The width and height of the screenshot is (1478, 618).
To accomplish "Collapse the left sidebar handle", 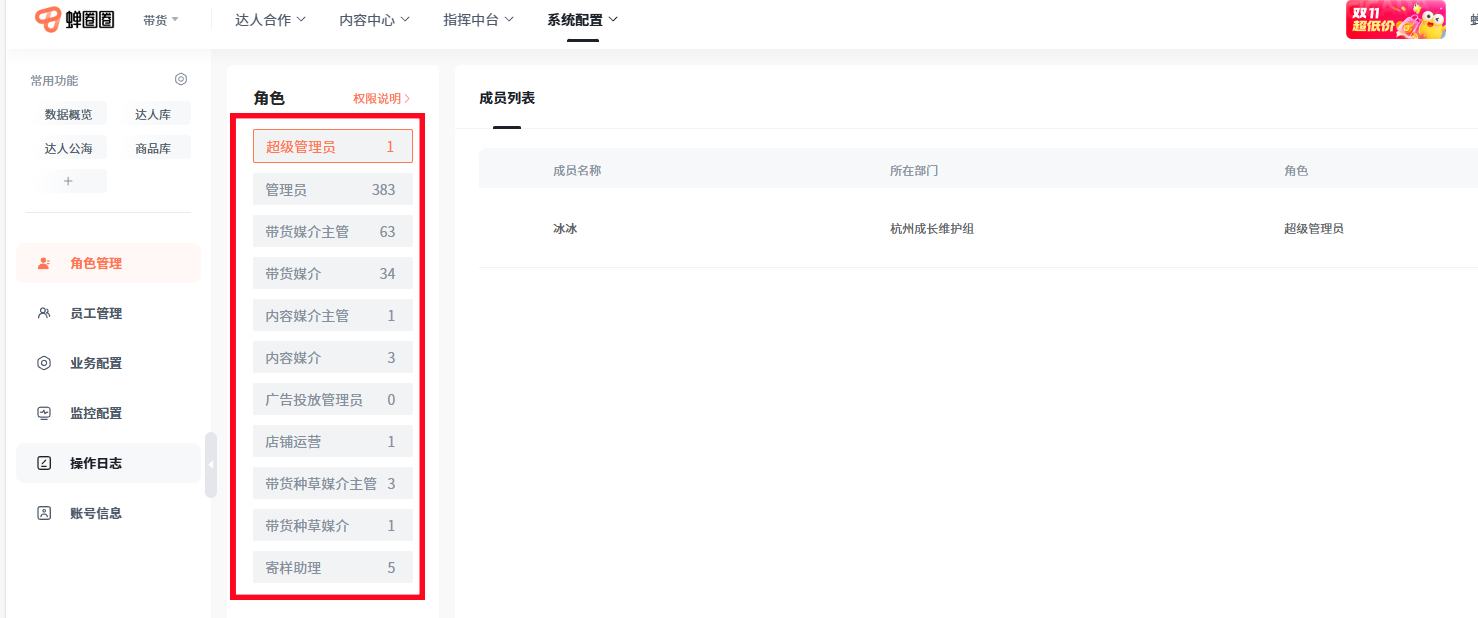I will click(x=210, y=465).
